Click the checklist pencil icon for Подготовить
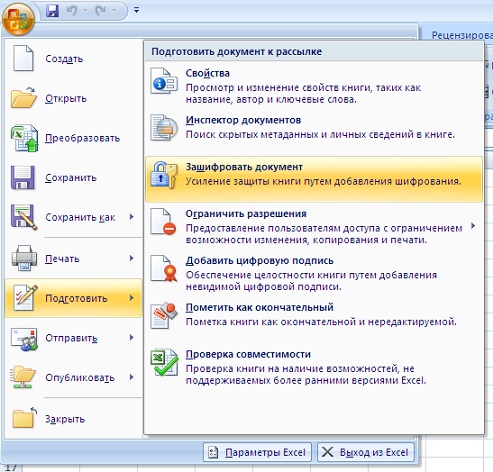Viewport: 493px width, 472px height. [x=25, y=298]
